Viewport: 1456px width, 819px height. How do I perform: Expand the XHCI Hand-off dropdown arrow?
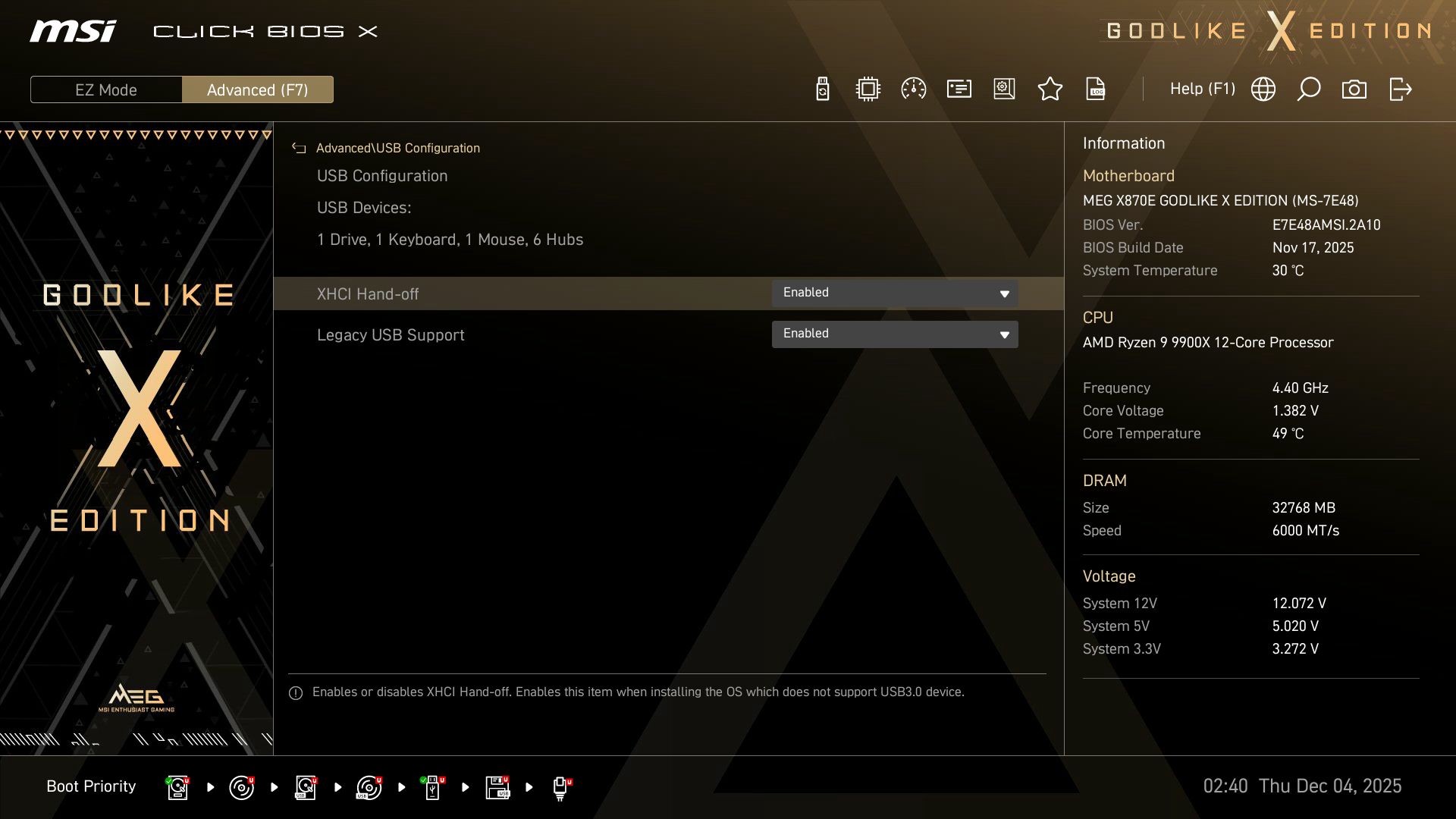[1004, 293]
